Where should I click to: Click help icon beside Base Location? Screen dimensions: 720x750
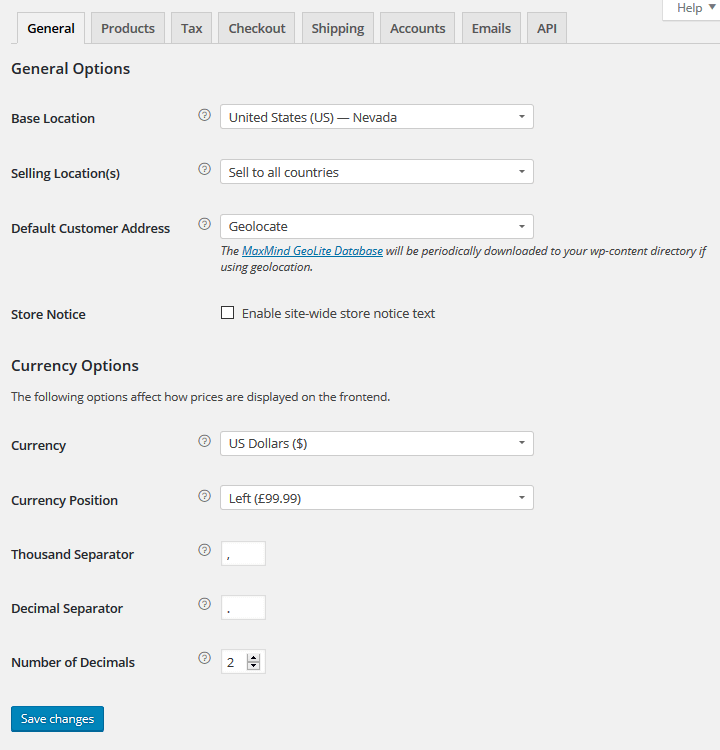coord(205,116)
